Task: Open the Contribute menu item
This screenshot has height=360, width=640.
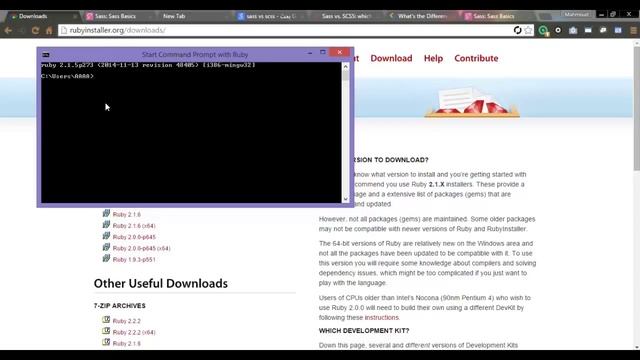Action: pos(476,58)
